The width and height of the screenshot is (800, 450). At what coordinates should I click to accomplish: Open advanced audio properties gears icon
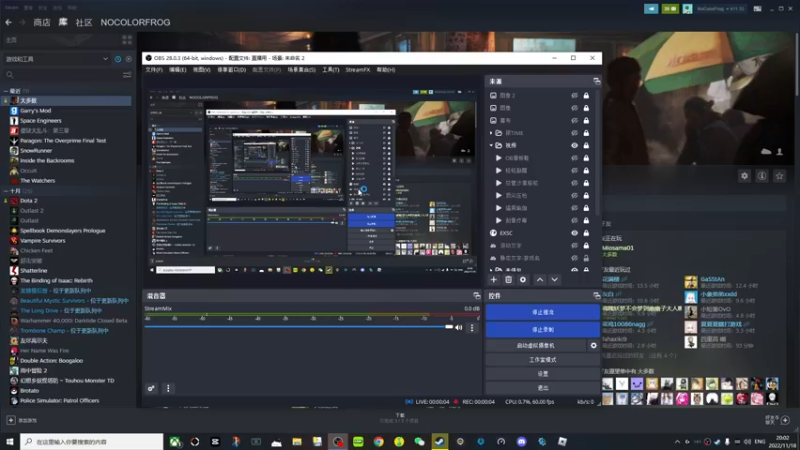[x=152, y=388]
